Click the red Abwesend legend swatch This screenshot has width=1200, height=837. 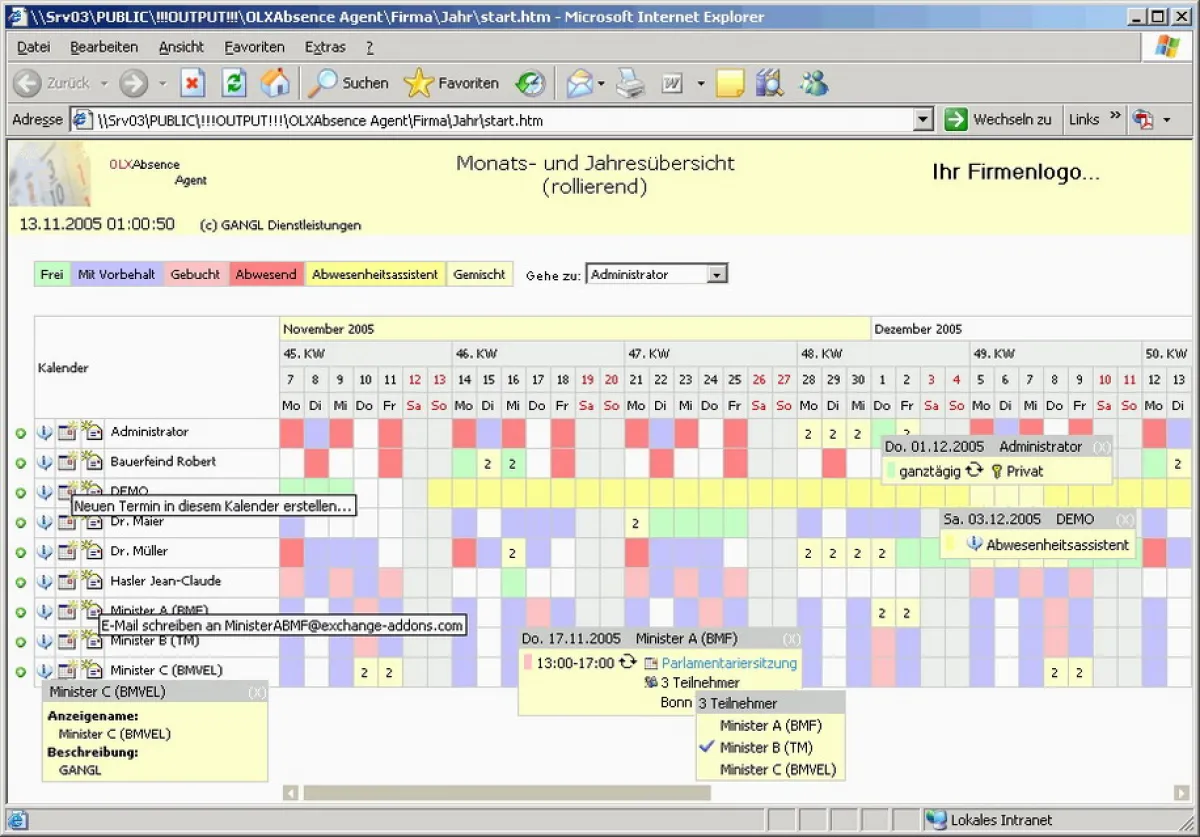265,274
